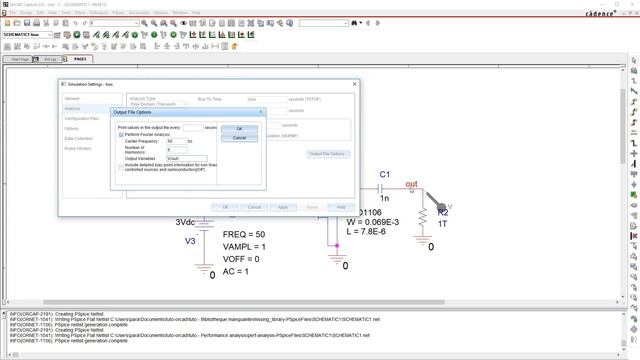Pick the Place Wire tool
Viewport: 640px width, 360px height.
point(634,81)
